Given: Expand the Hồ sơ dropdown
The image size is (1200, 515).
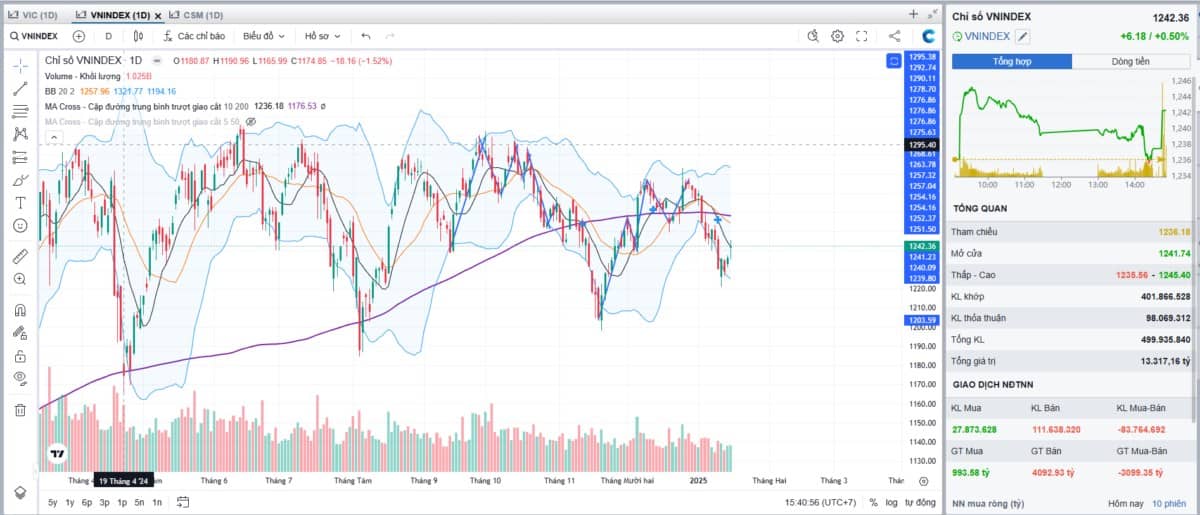Looking at the screenshot, I should pos(321,36).
